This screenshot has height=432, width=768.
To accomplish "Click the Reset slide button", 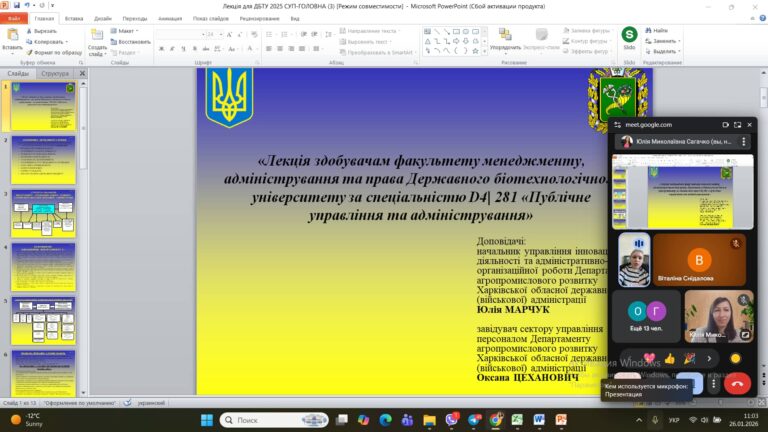I will [131, 41].
